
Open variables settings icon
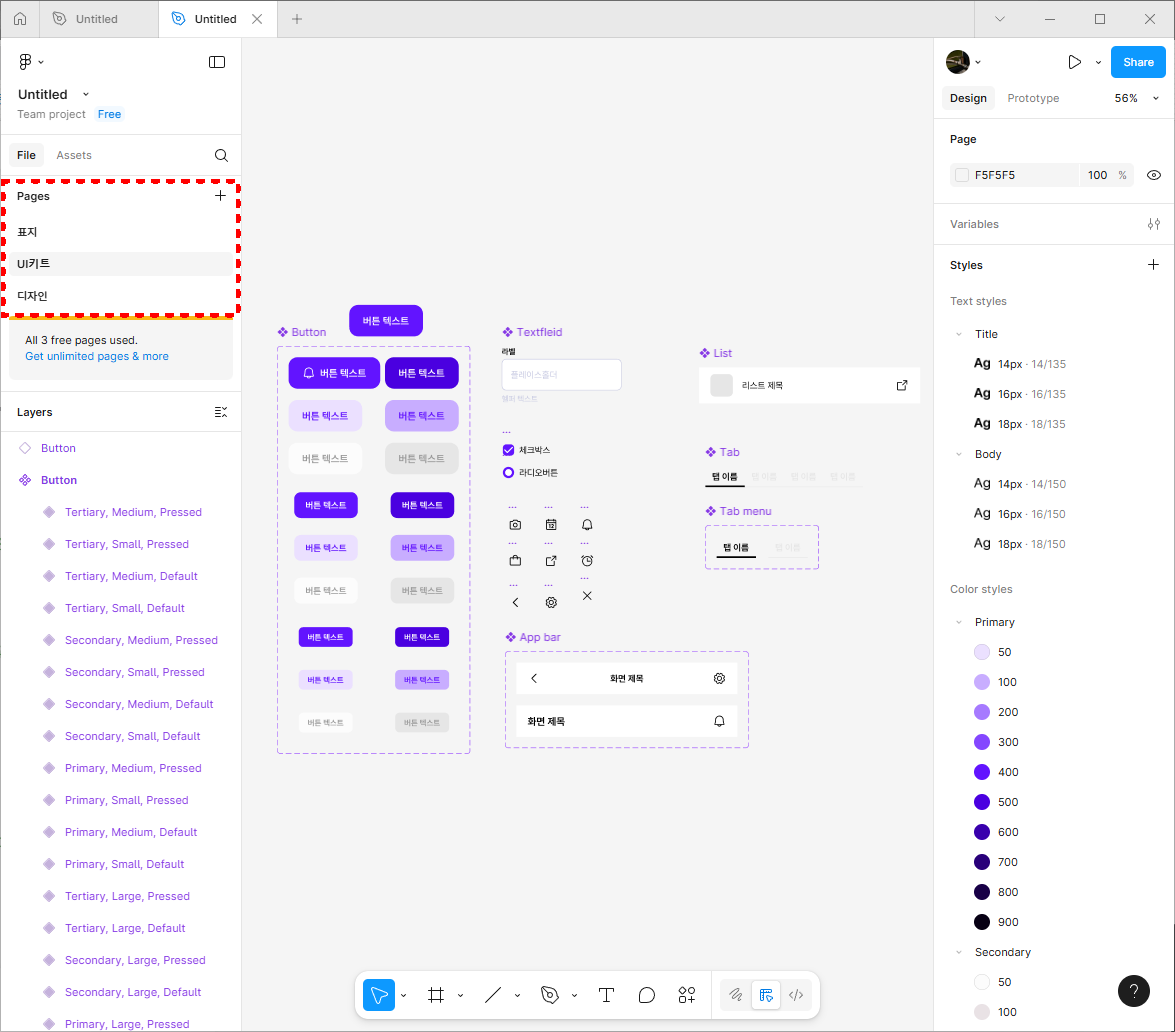pyautogui.click(x=1153, y=224)
